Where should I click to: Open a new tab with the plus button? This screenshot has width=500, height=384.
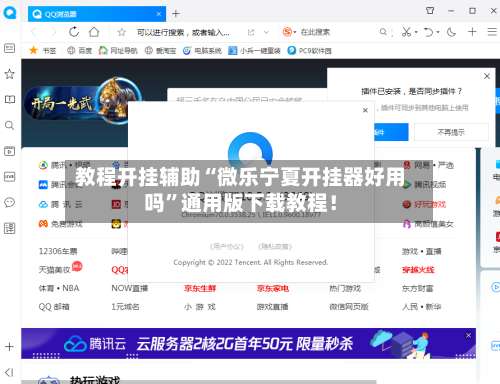176,14
